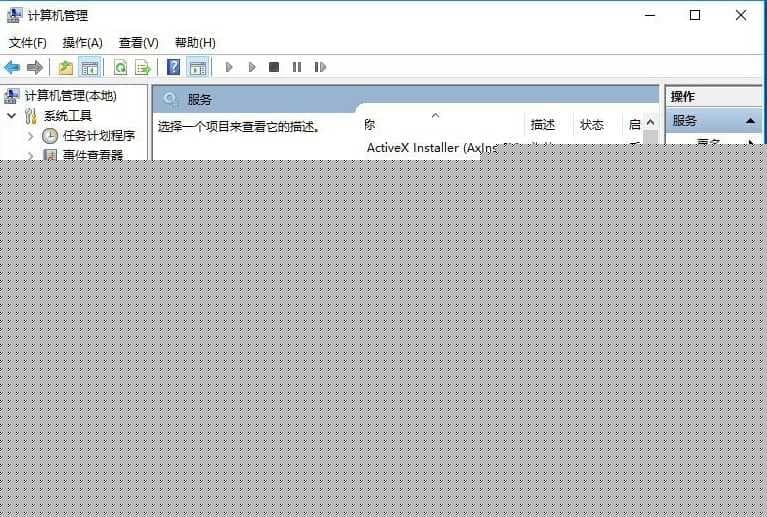Image resolution: width=767 pixels, height=517 pixels.
Task: Minimize the Computer Management window
Action: tap(650, 16)
